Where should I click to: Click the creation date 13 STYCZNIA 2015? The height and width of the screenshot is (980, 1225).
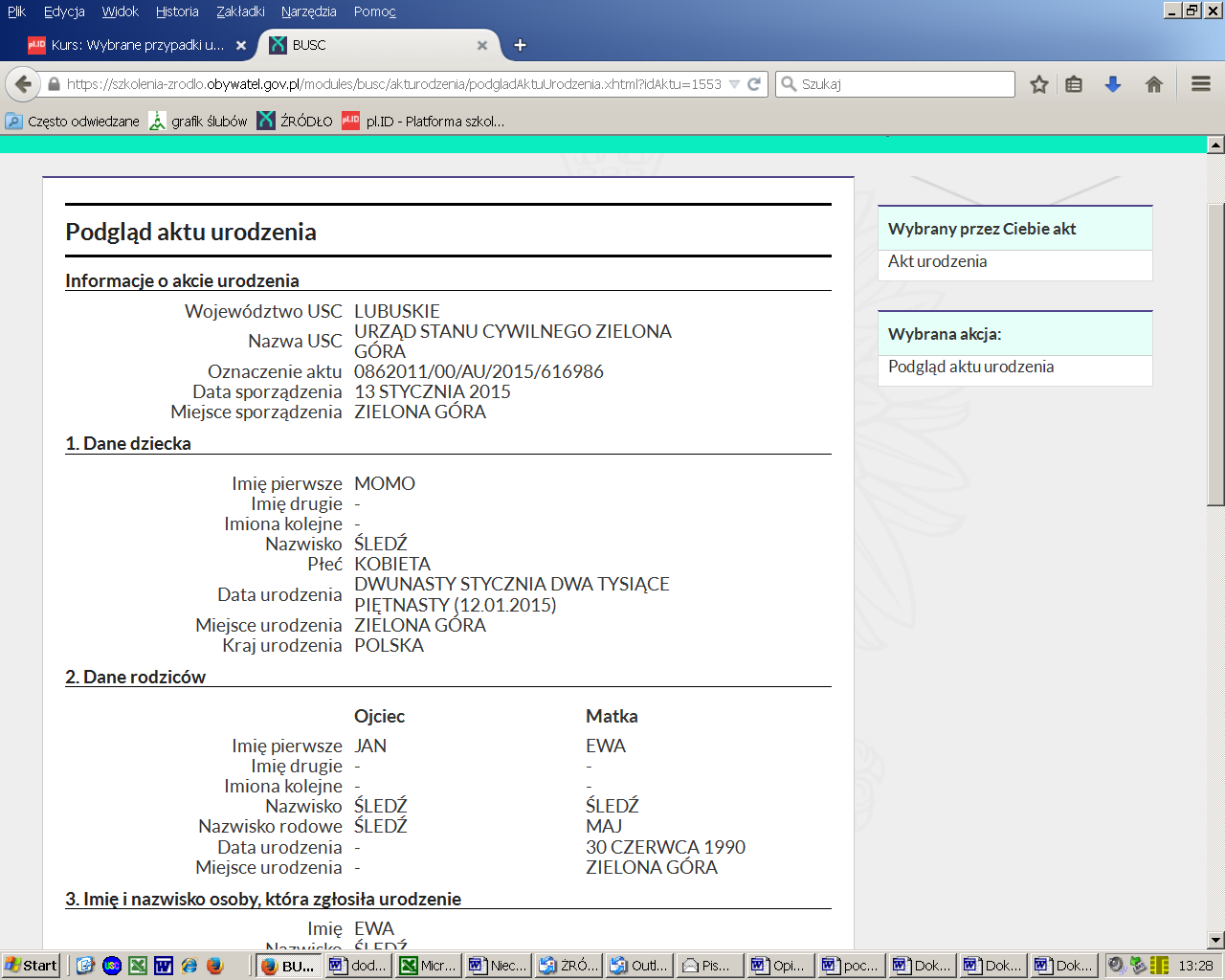433,391
